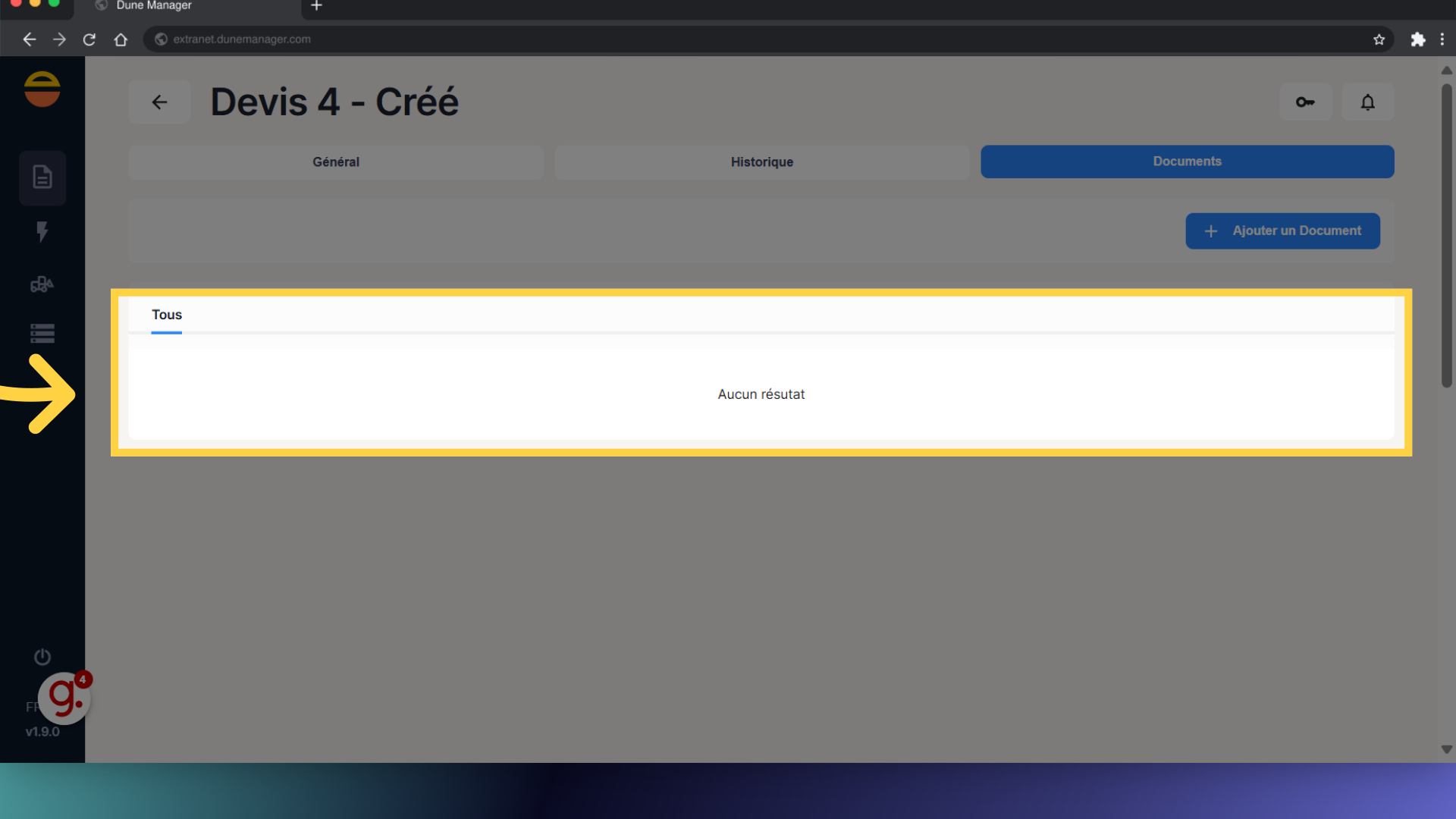This screenshot has width=1456, height=819.
Task: Switch to the Général tab
Action: point(336,162)
